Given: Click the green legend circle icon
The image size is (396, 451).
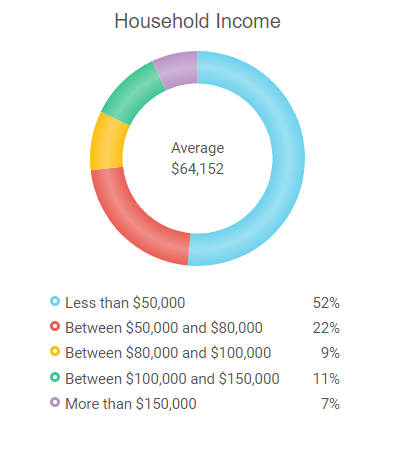Looking at the screenshot, I should (x=55, y=377).
